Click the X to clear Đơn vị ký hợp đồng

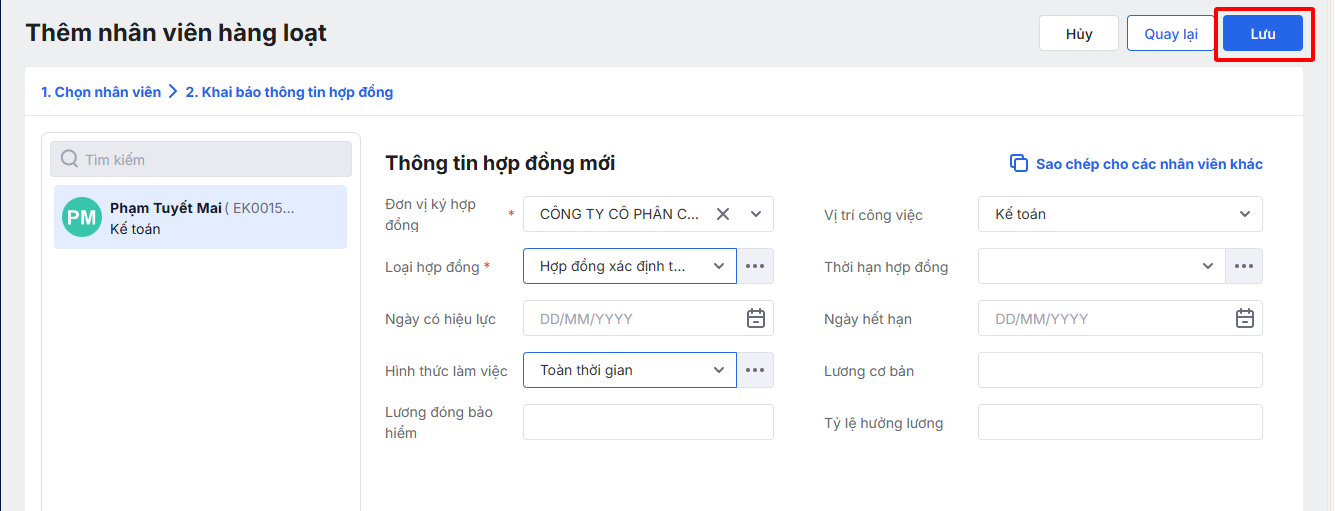coord(723,214)
